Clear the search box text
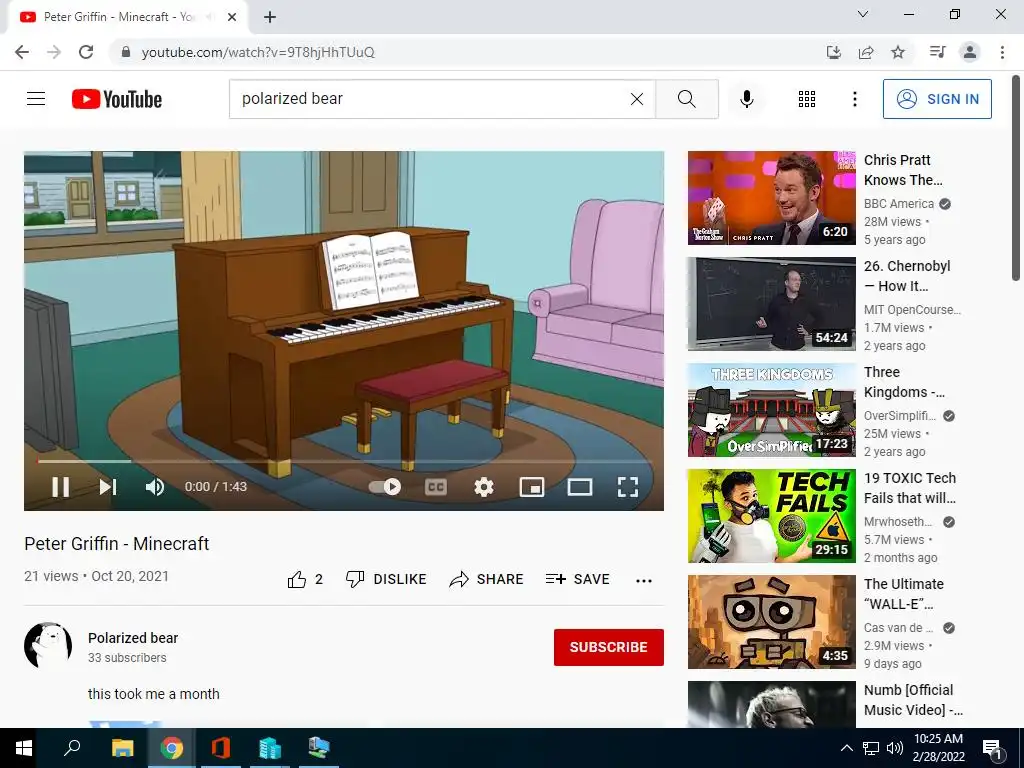This screenshot has width=1024, height=768. 637,99
